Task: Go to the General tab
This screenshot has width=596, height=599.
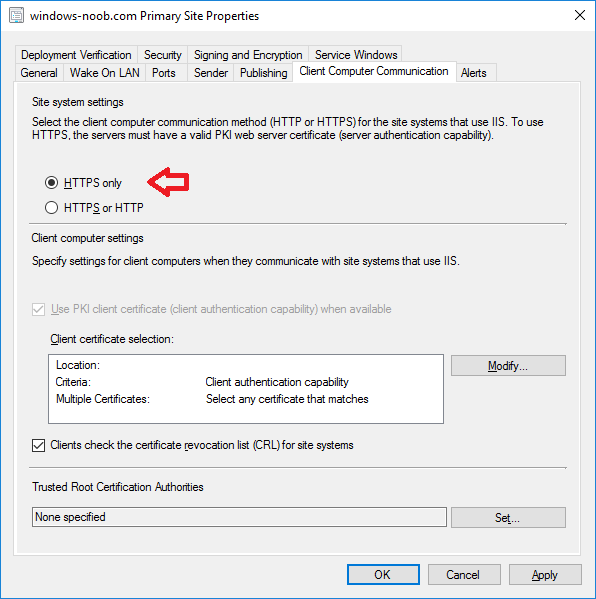Action: [x=39, y=73]
